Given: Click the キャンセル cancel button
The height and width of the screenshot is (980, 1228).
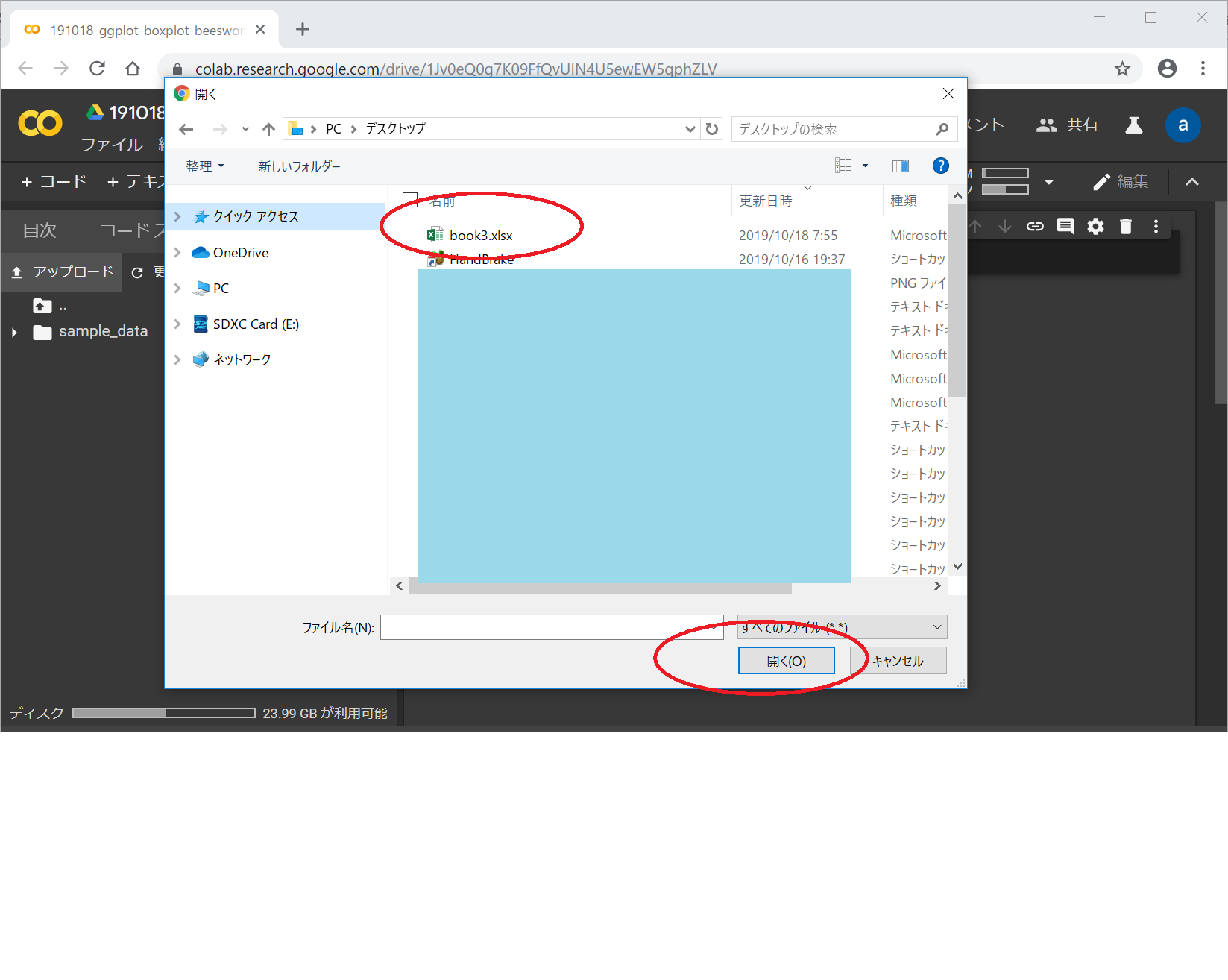Looking at the screenshot, I should point(898,661).
